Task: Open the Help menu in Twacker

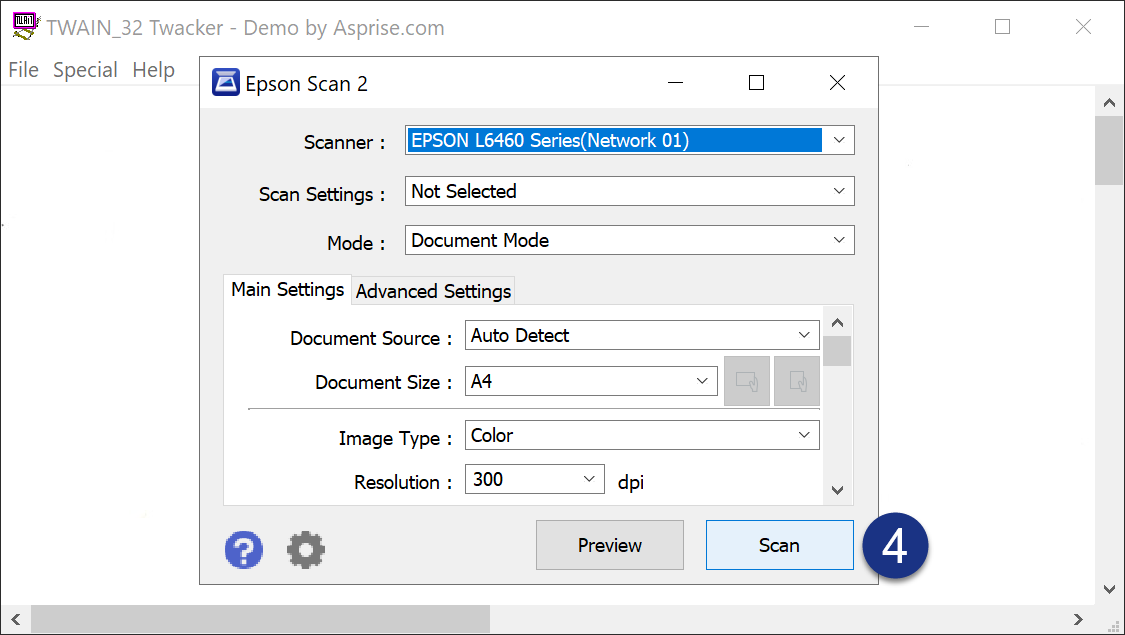Action: (154, 70)
